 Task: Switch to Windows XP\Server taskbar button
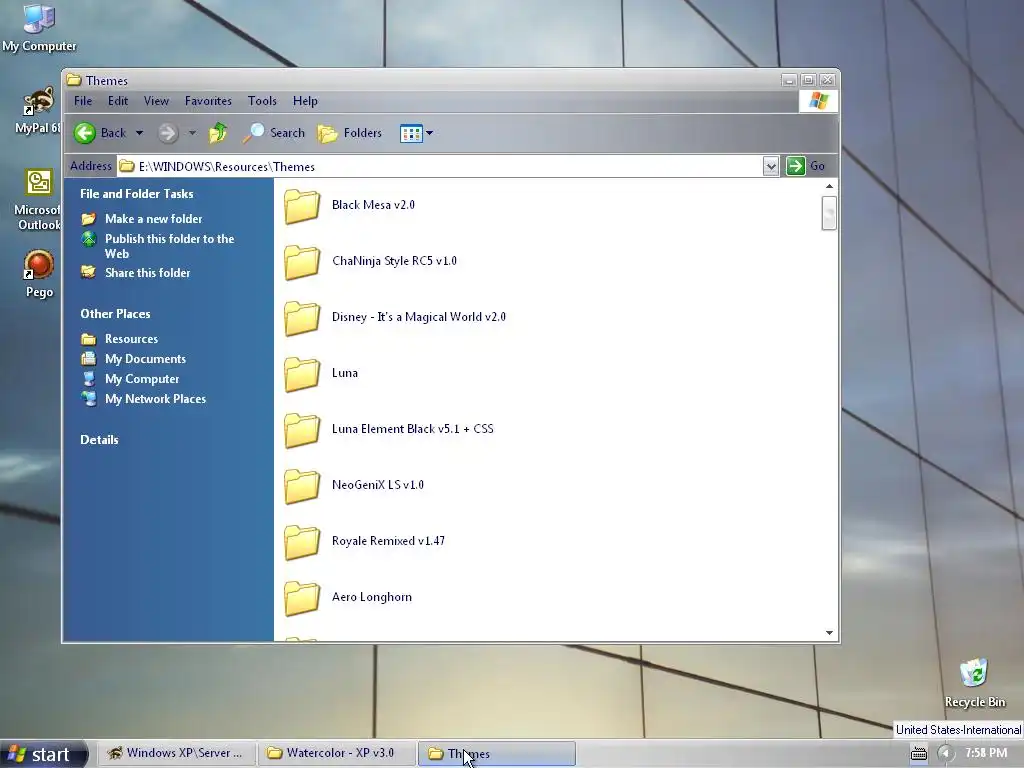point(176,754)
